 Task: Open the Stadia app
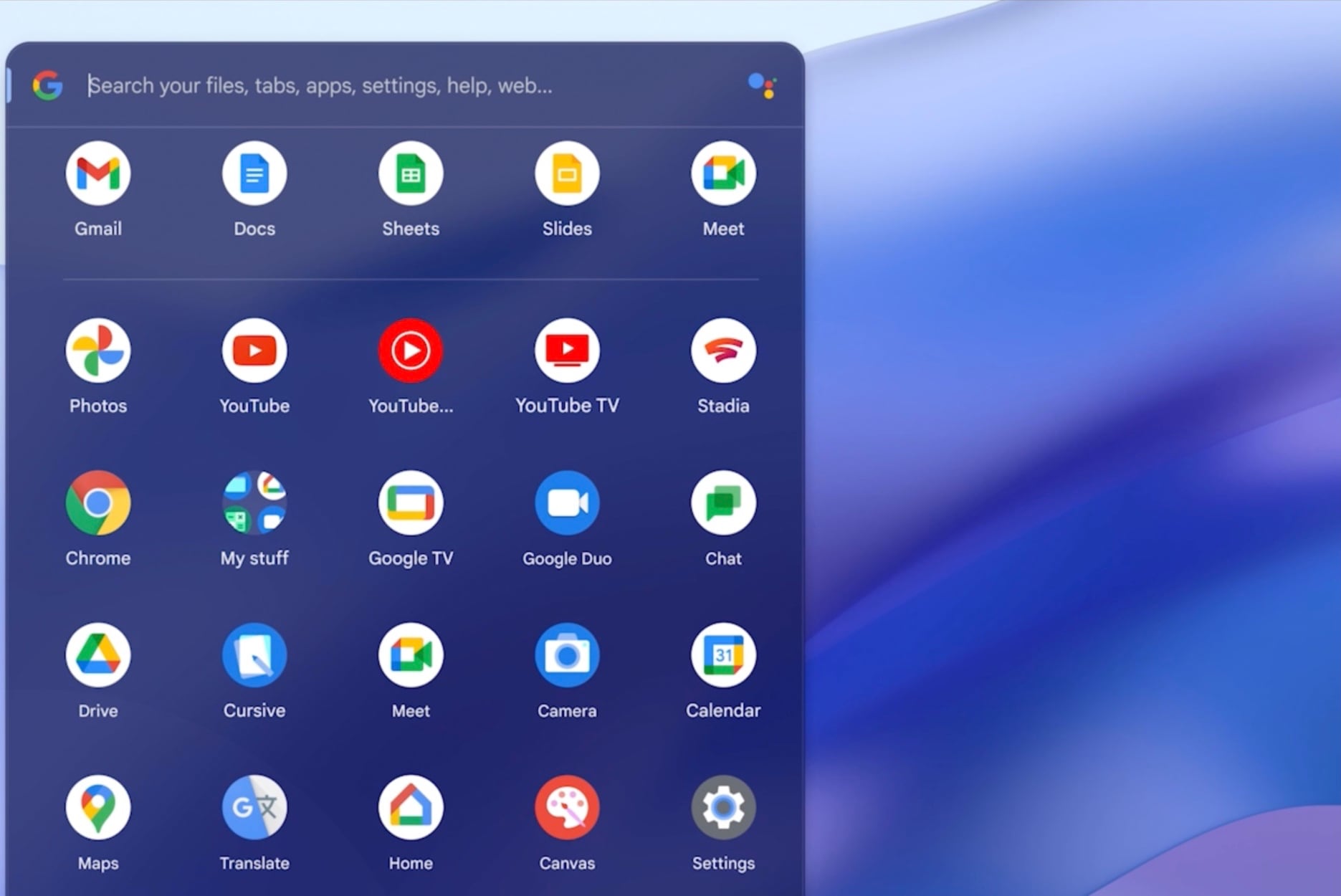pyautogui.click(x=723, y=351)
